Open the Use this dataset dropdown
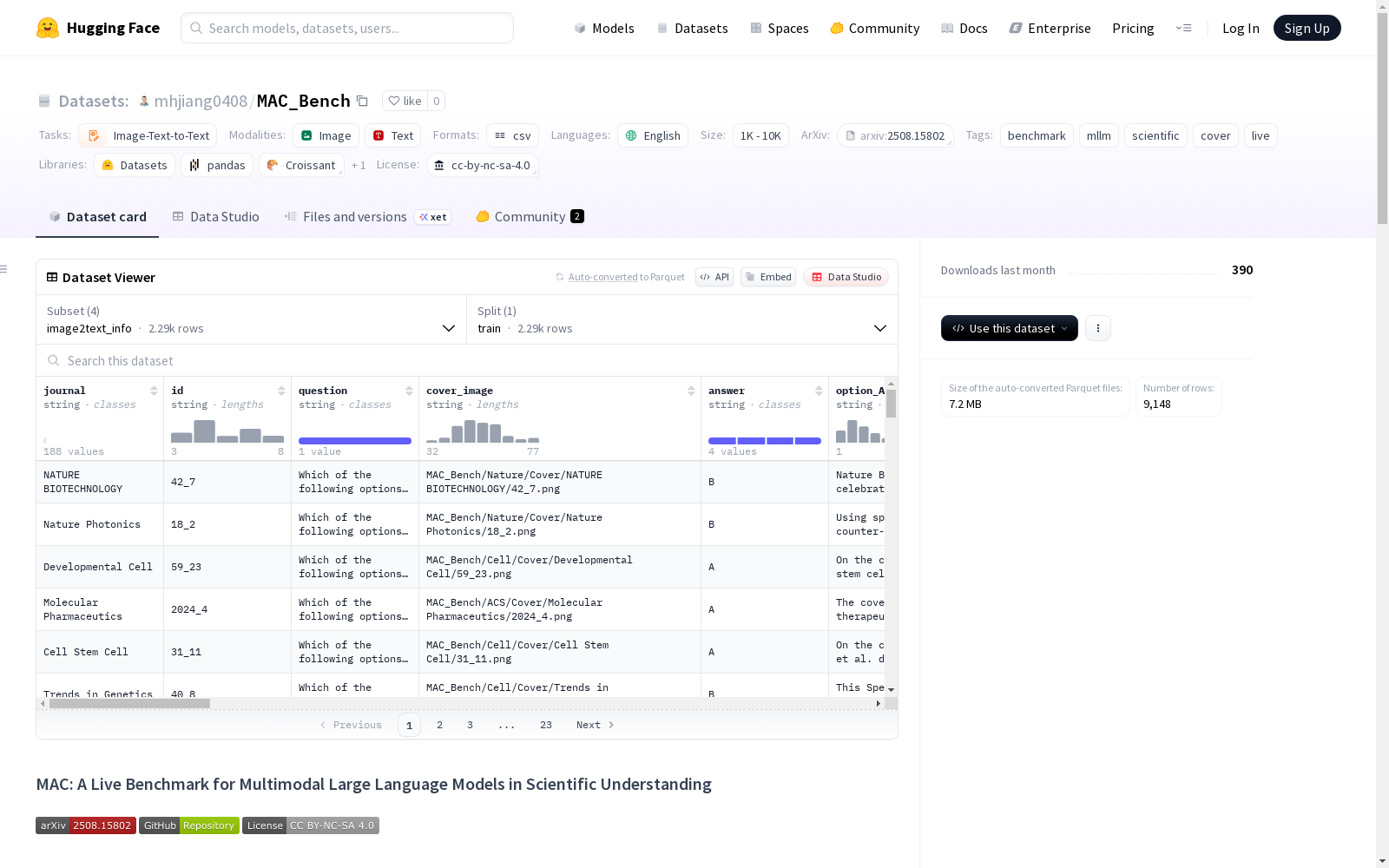The height and width of the screenshot is (868, 1389). (1010, 328)
